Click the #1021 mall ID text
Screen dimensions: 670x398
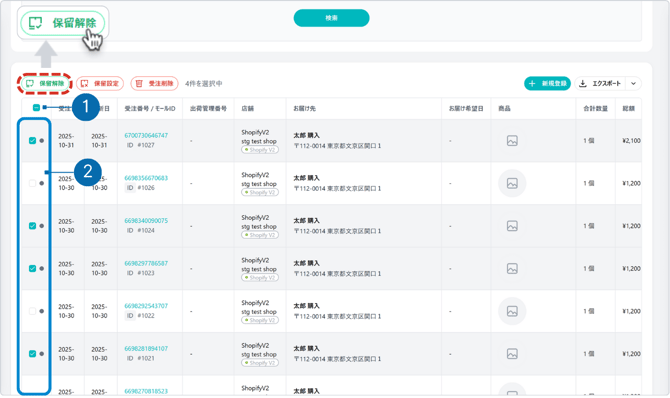coord(146,358)
